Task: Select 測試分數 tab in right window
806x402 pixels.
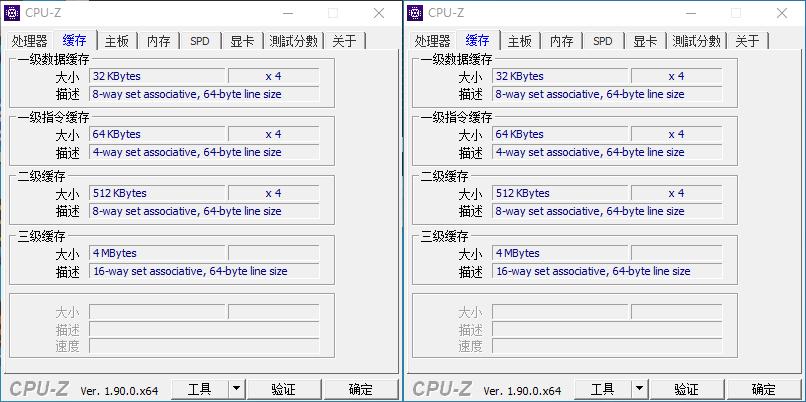Action: click(697, 41)
